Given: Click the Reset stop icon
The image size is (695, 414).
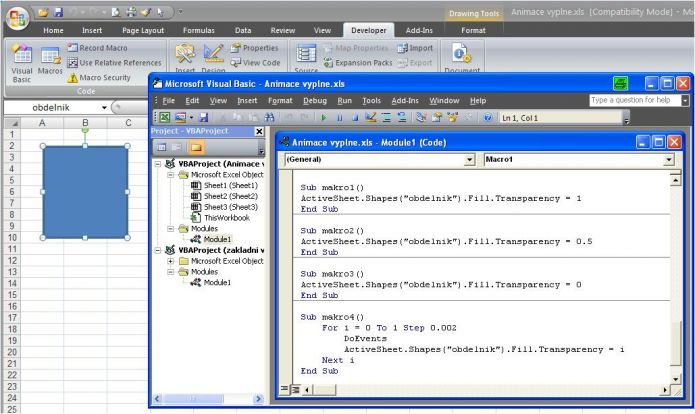Looking at the screenshot, I should [x=355, y=117].
